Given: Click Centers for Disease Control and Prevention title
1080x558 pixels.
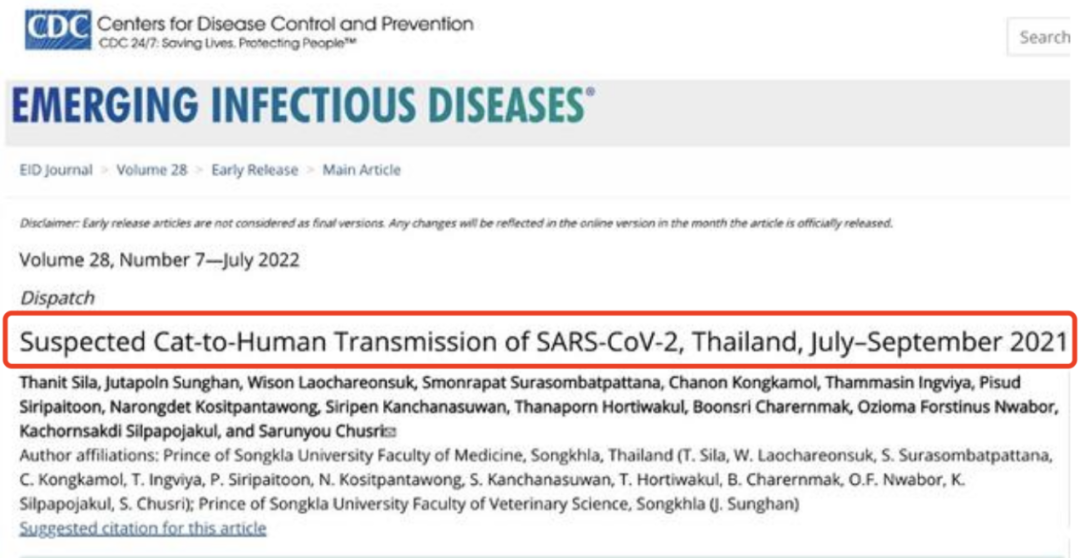Looking at the screenshot, I should pos(285,23).
